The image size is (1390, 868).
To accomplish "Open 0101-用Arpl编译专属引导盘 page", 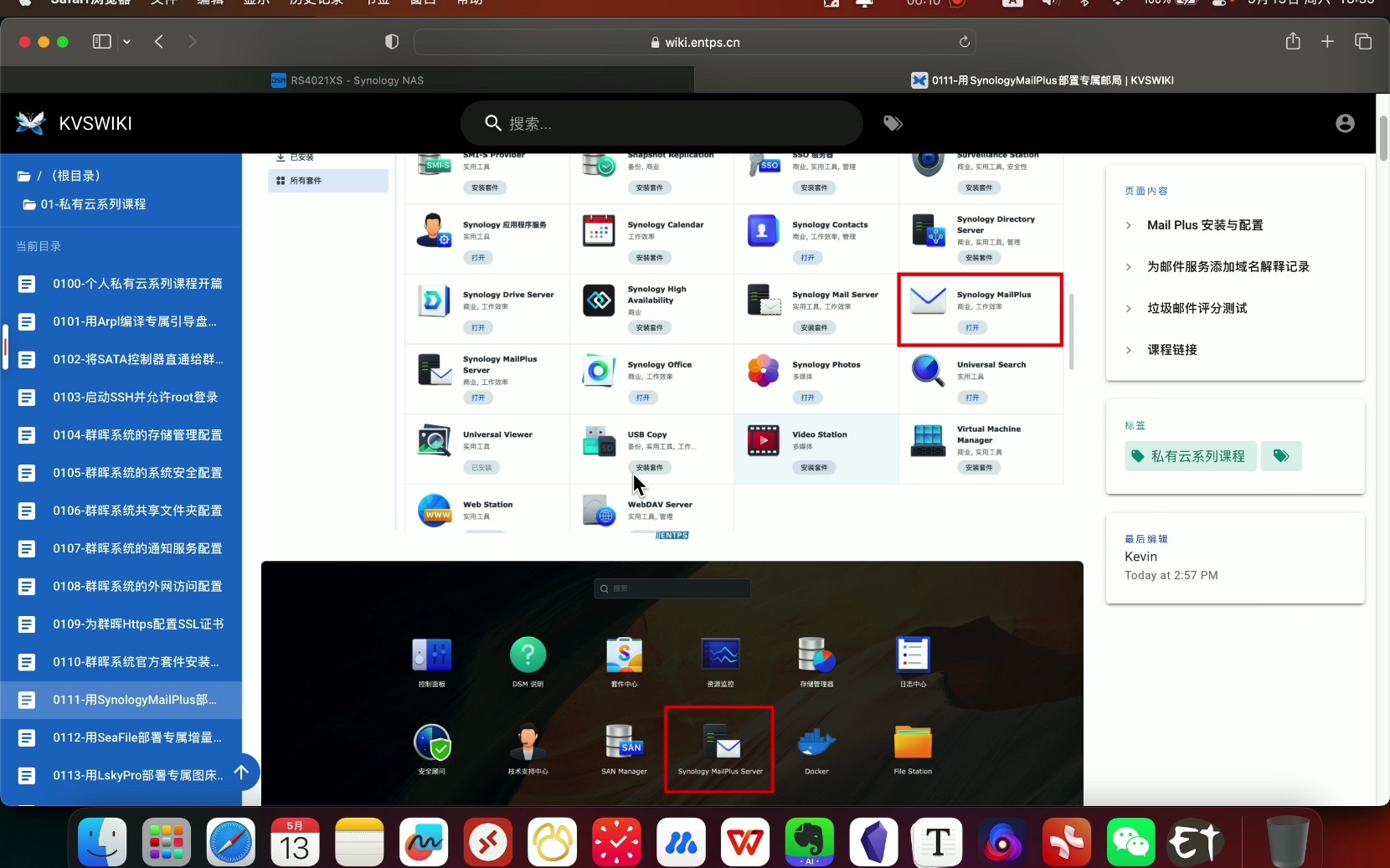I will pos(121,321).
